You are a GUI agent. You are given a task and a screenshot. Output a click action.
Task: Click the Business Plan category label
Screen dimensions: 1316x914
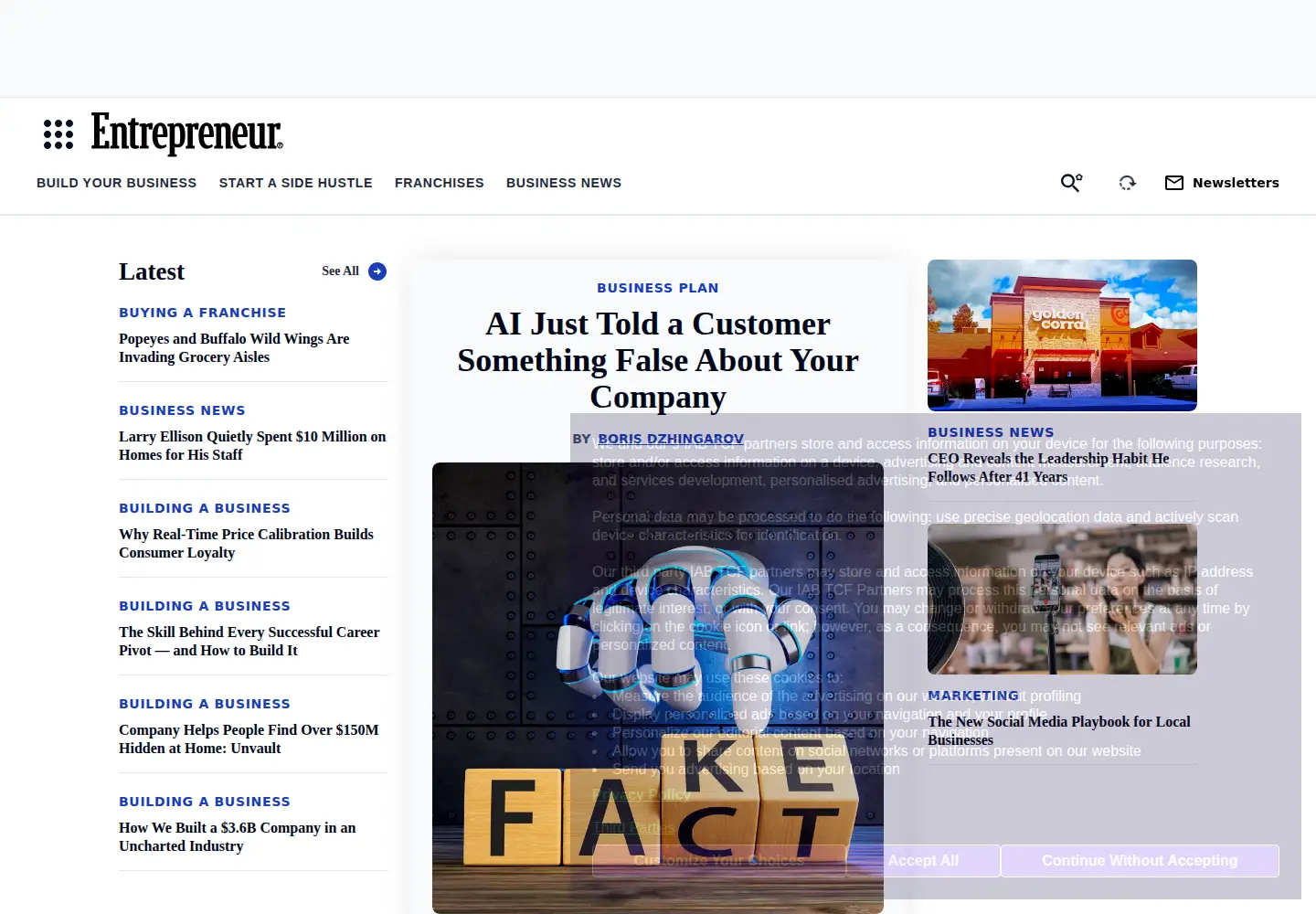(x=658, y=288)
